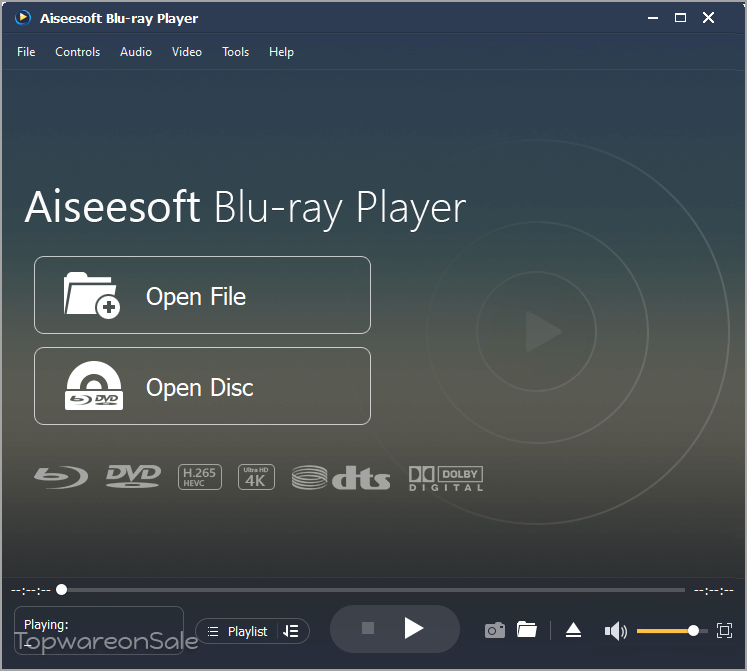
Task: Take a snapshot with camera icon
Action: pos(495,630)
